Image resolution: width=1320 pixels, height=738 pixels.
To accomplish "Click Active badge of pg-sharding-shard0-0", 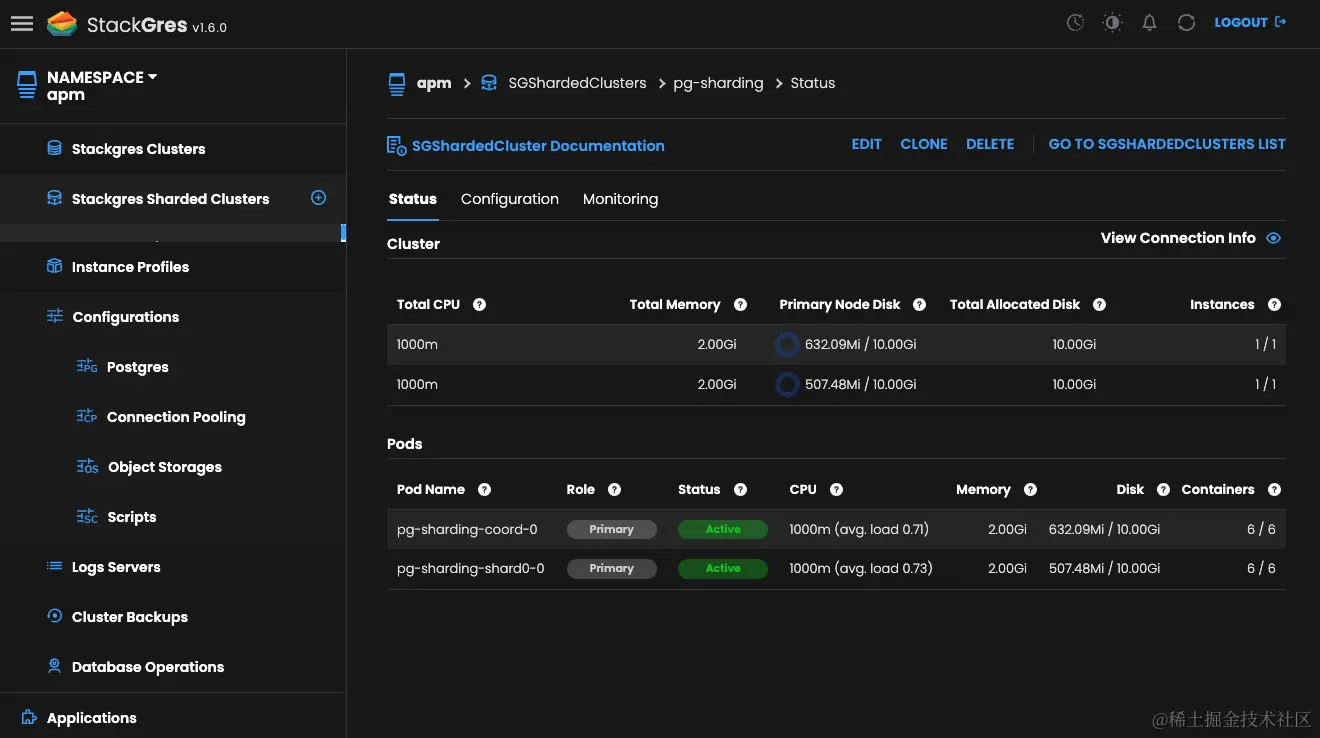I will (722, 568).
